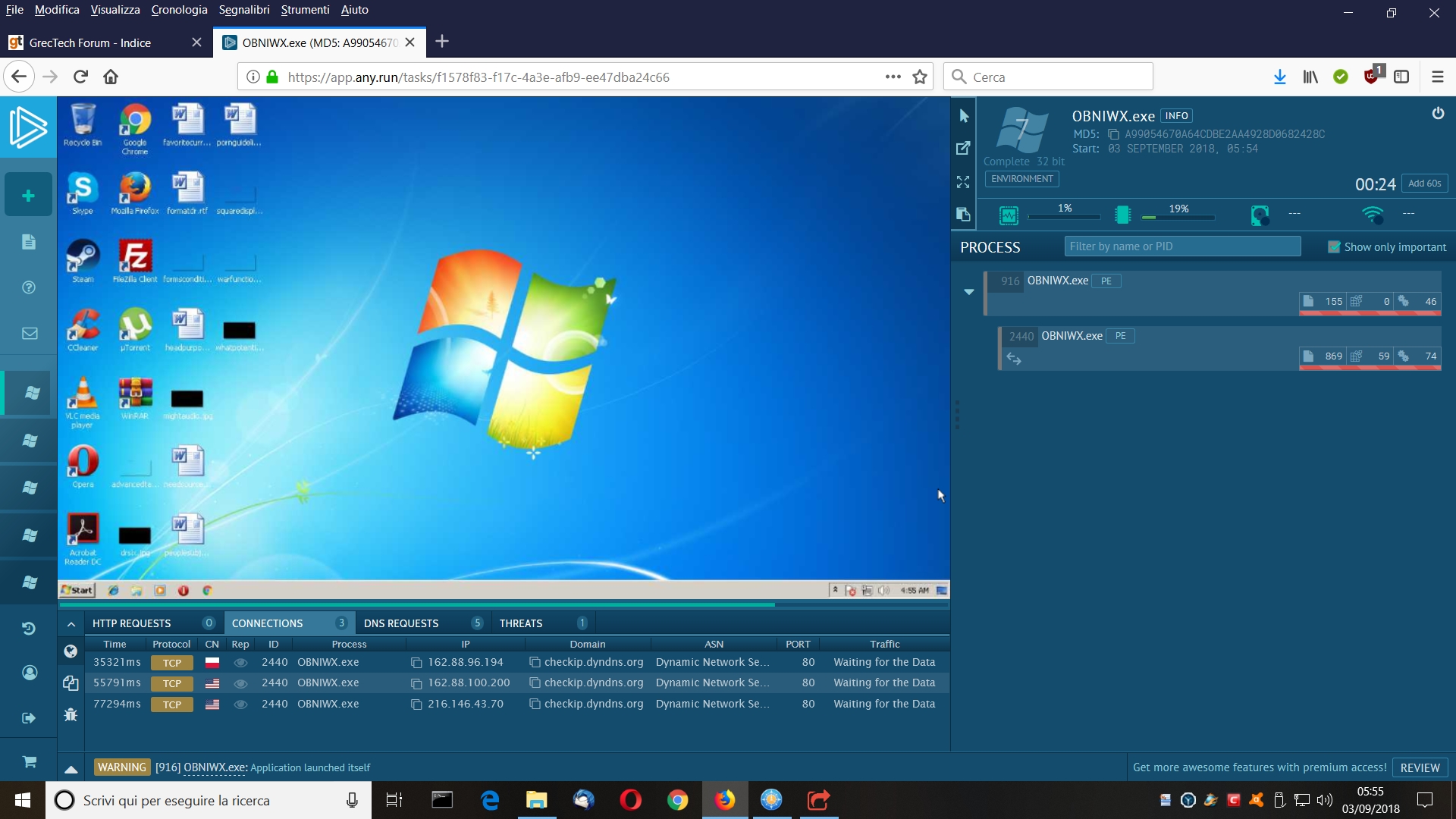Open the Firefox hamburger menu

[1437, 77]
